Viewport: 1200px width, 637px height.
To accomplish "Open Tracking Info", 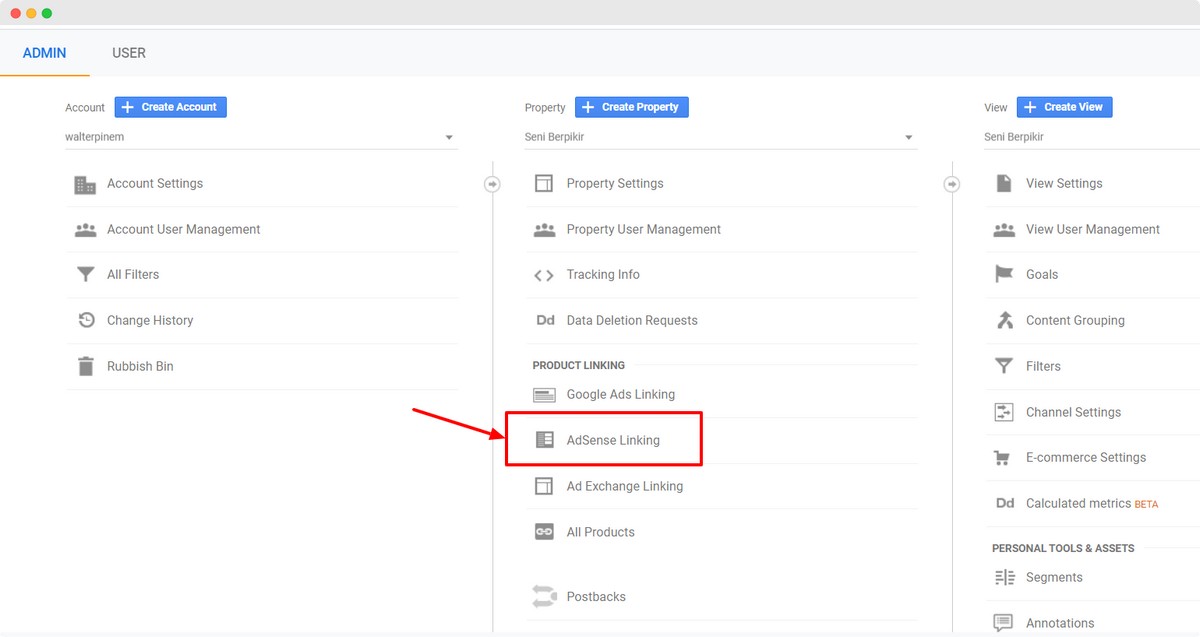I will click(x=603, y=275).
